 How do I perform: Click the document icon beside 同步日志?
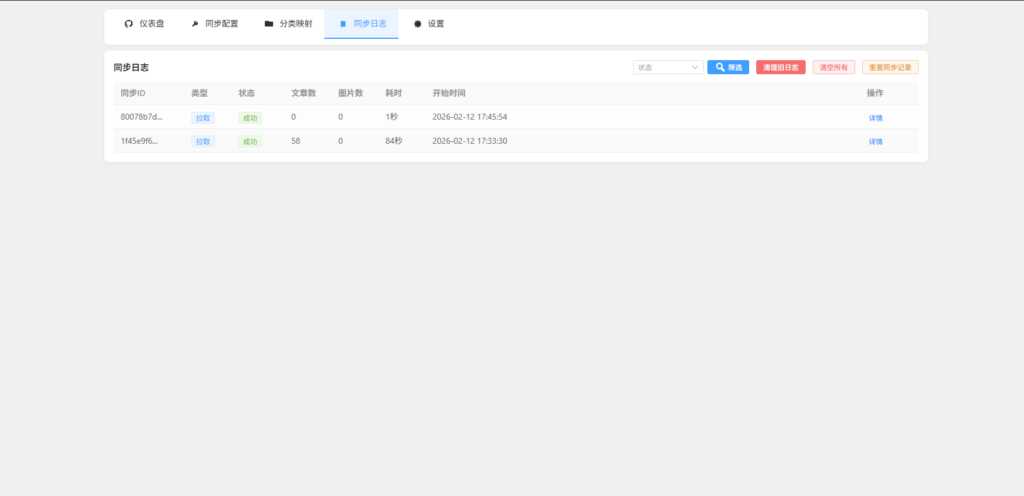pyautogui.click(x=343, y=23)
